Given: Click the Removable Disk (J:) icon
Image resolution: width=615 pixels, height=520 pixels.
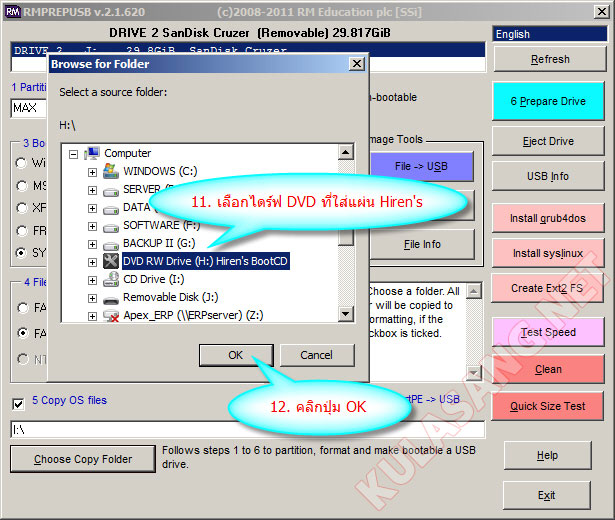Looking at the screenshot, I should click(x=111, y=301).
